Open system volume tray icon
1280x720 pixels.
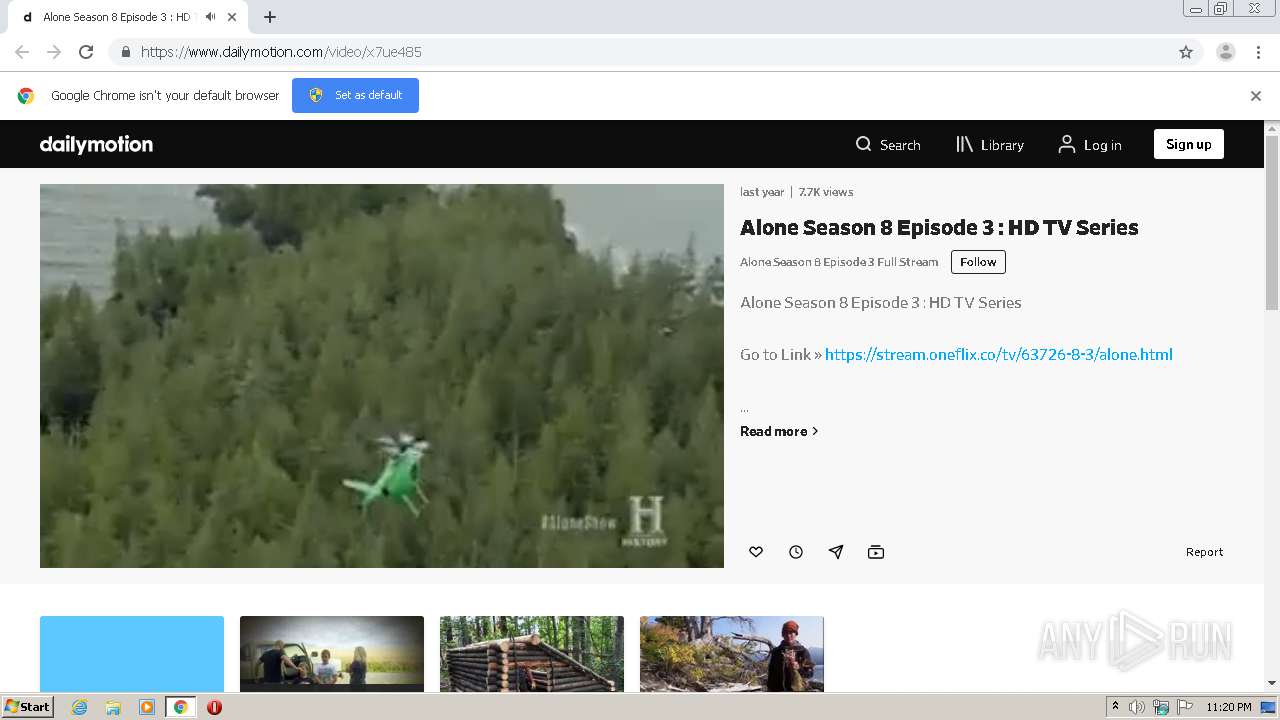(x=1136, y=707)
